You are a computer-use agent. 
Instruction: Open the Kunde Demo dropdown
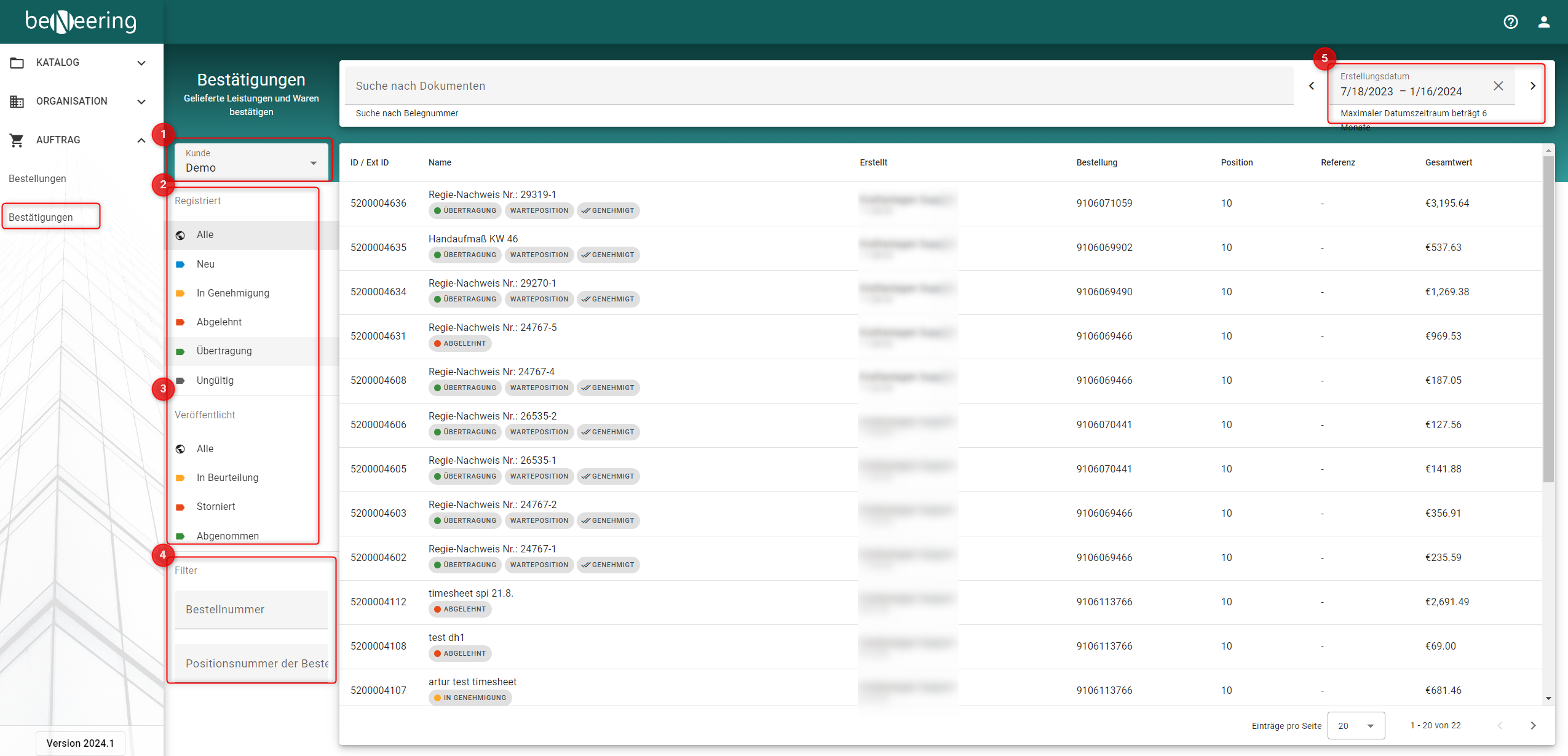(x=251, y=162)
